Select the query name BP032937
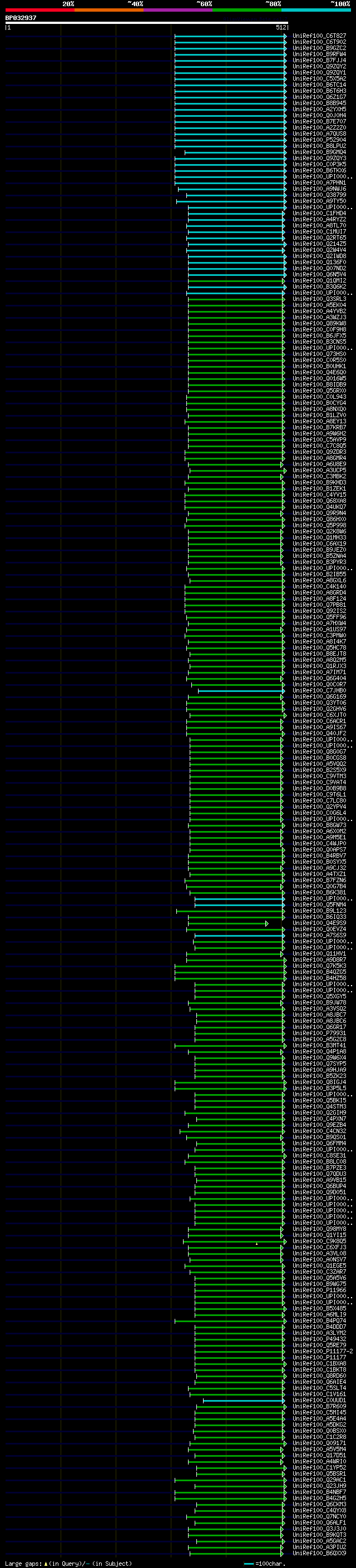This screenshot has width=356, height=1568. pyautogui.click(x=21, y=18)
